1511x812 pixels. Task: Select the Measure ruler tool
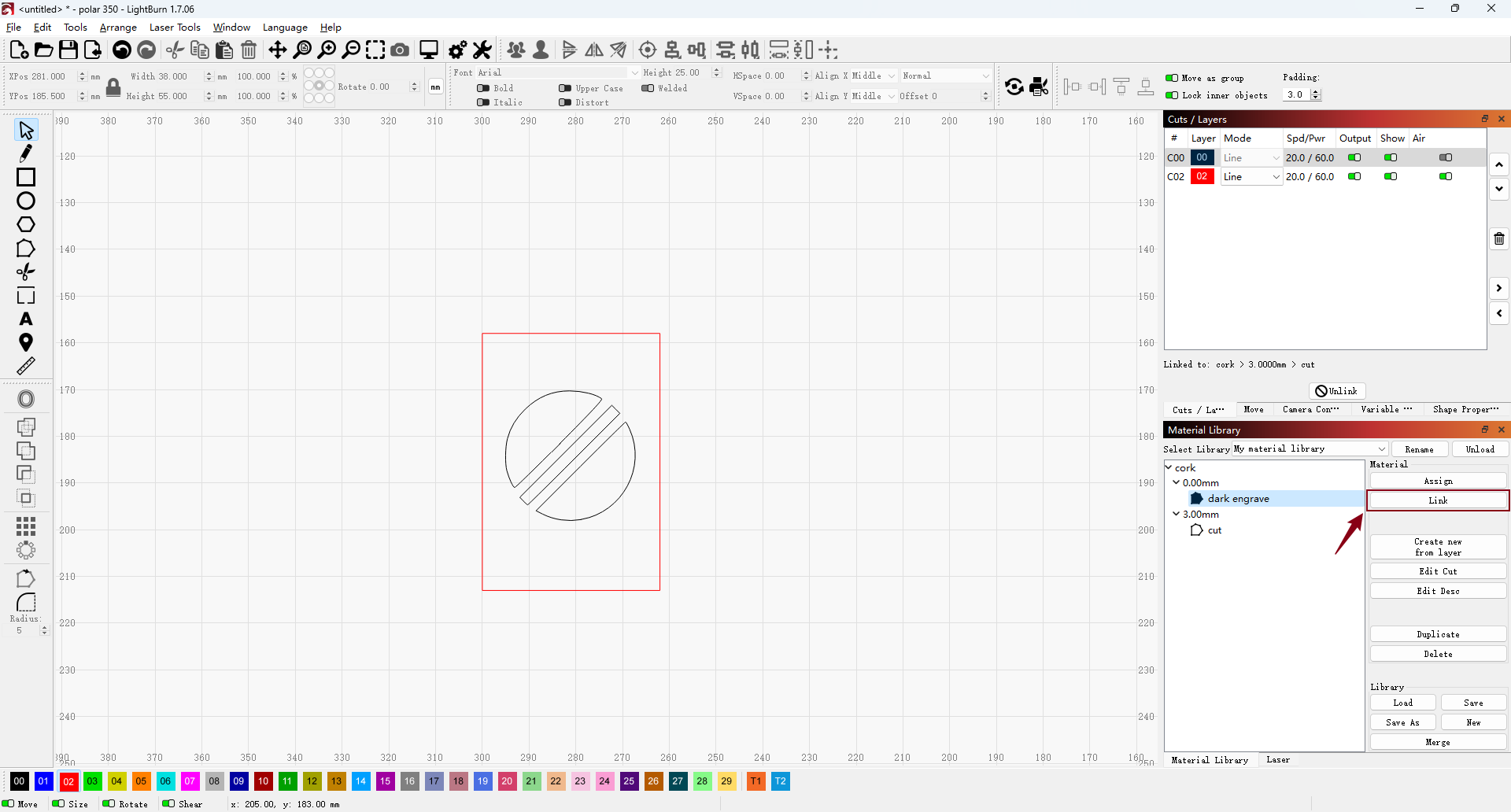(x=26, y=367)
